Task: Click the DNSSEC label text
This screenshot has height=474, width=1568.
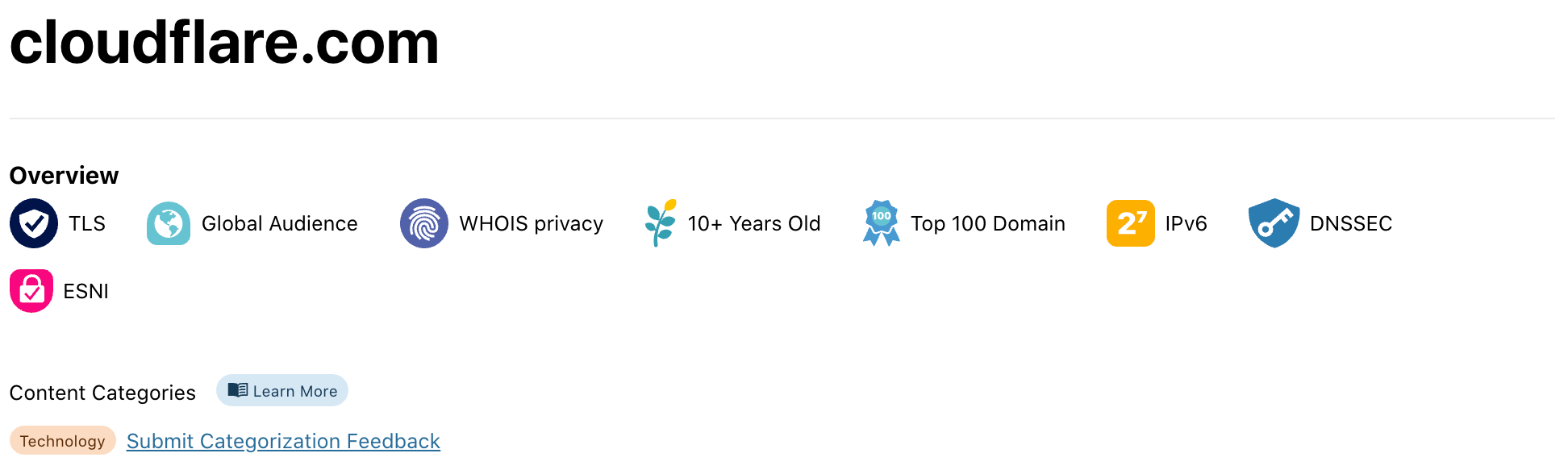Action: pos(1351,223)
